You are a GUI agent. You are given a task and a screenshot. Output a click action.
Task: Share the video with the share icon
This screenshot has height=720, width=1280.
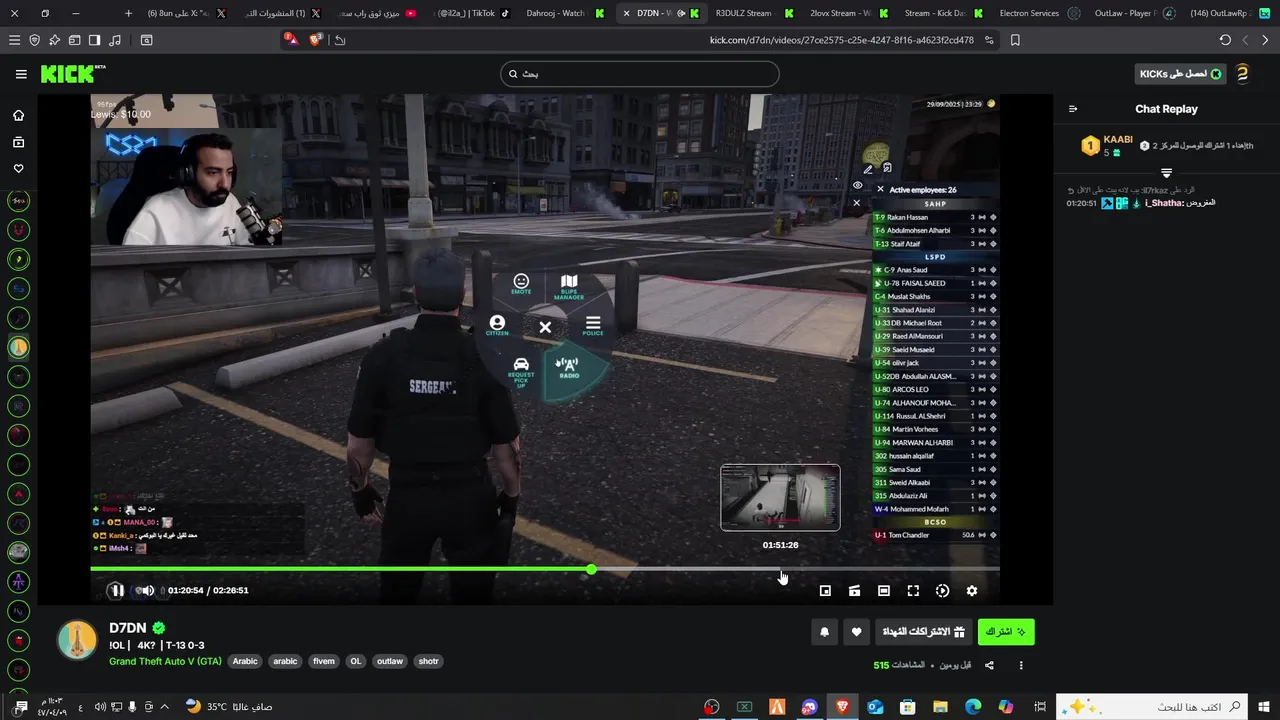pyautogui.click(x=989, y=665)
